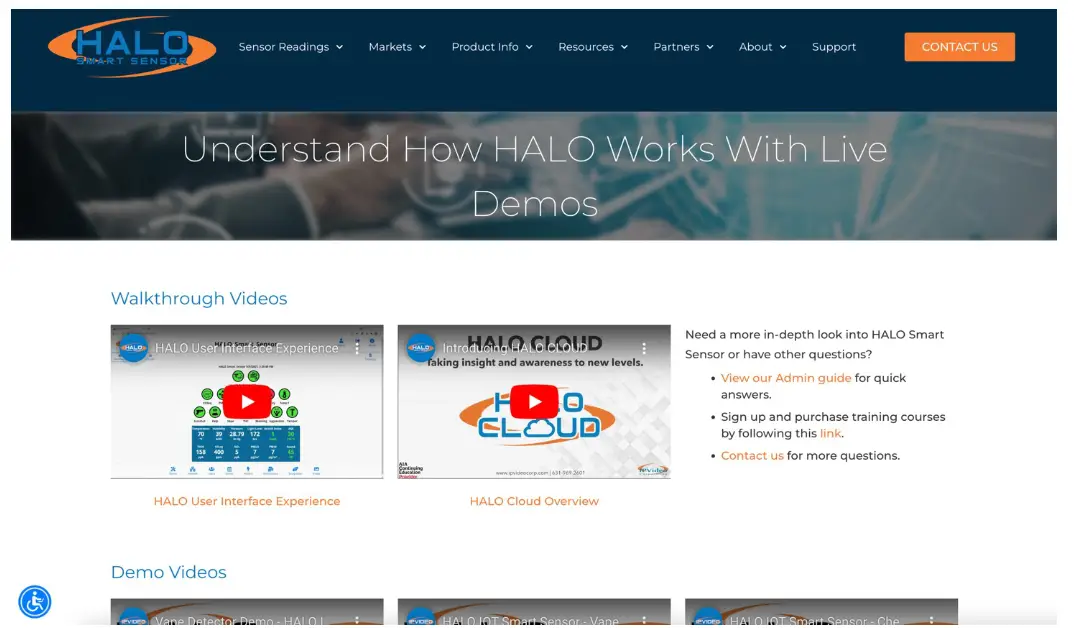
Task: Open three-dot menu on HALO IOT Smart Sensor video
Action: pos(644,620)
